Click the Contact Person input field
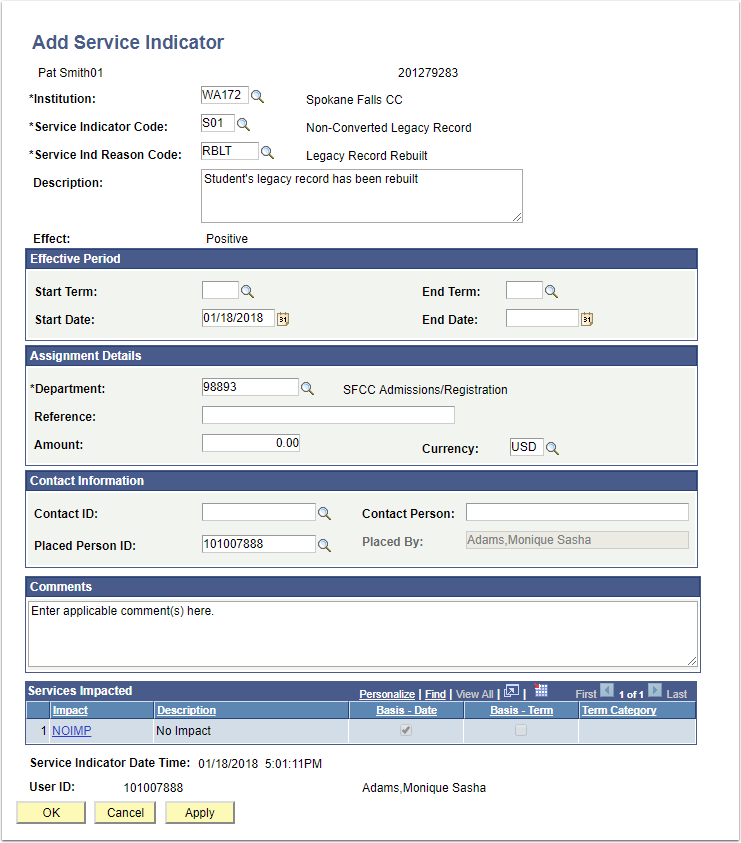 coord(577,512)
